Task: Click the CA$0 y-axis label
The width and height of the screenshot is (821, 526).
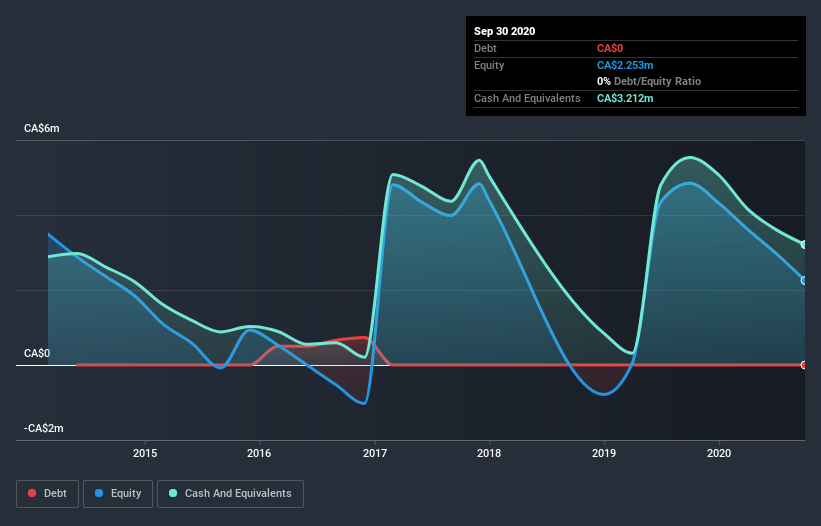Action: click(x=37, y=354)
